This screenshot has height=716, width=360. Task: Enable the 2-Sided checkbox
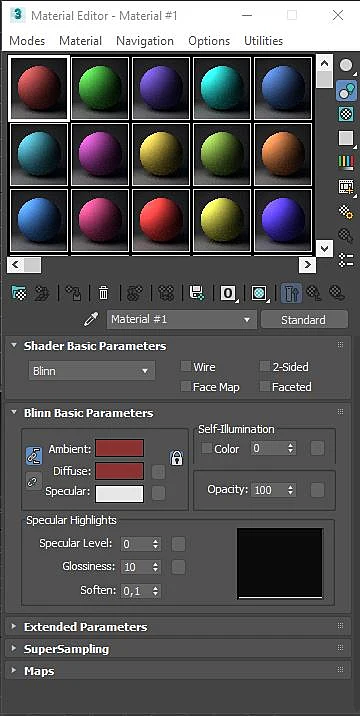click(265, 367)
